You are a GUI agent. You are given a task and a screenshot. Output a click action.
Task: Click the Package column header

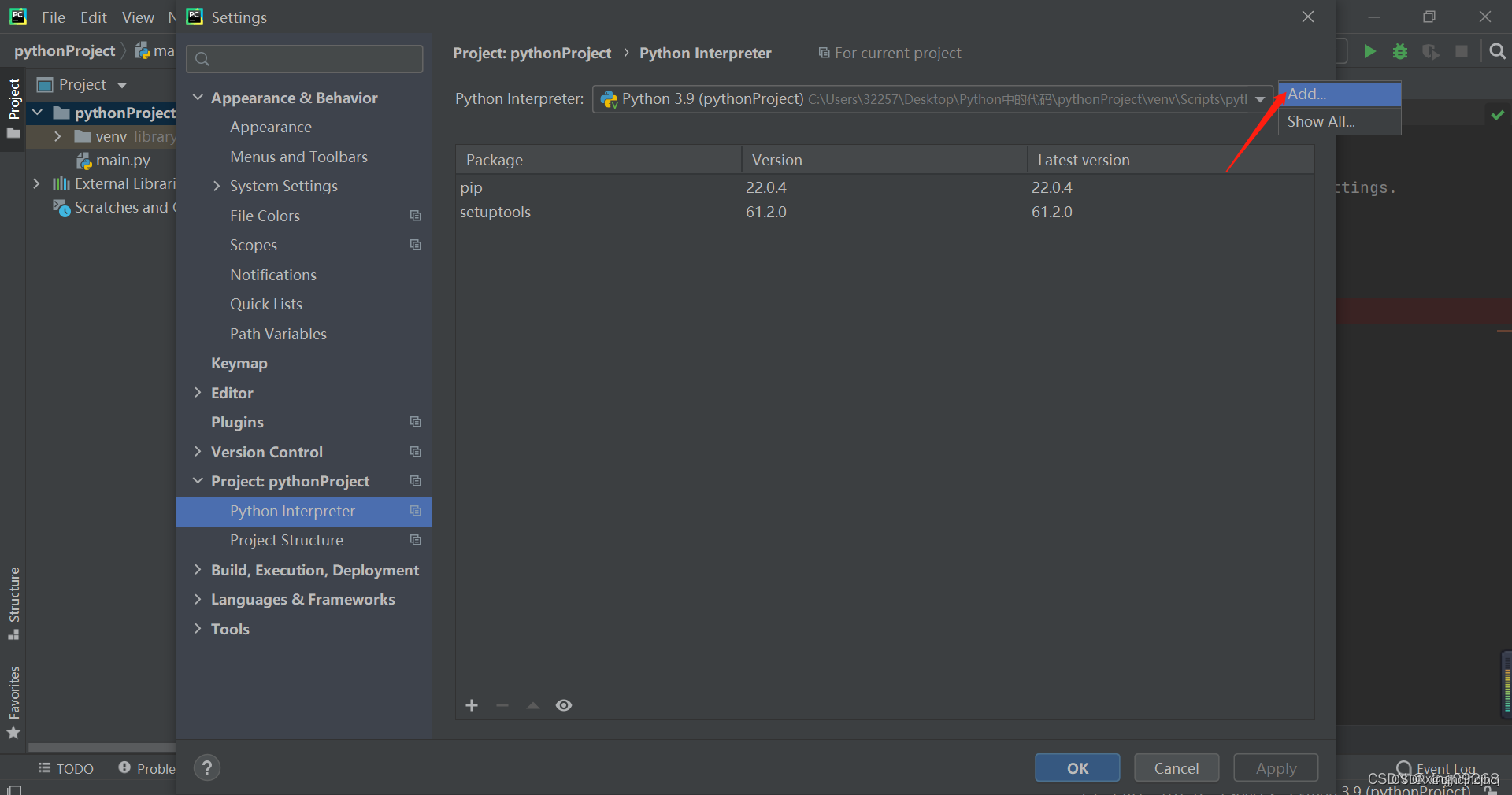(x=598, y=160)
